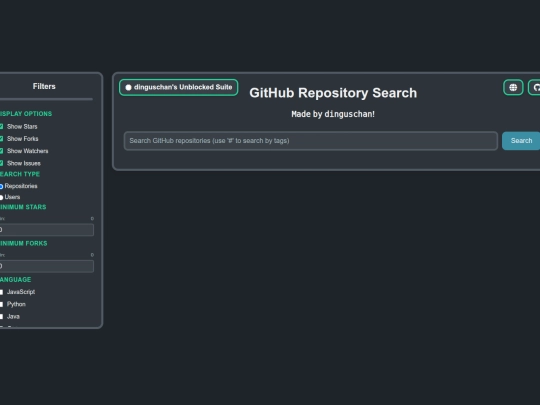Click the Minimum Stars section label
The height and width of the screenshot is (405, 540).
[23, 207]
